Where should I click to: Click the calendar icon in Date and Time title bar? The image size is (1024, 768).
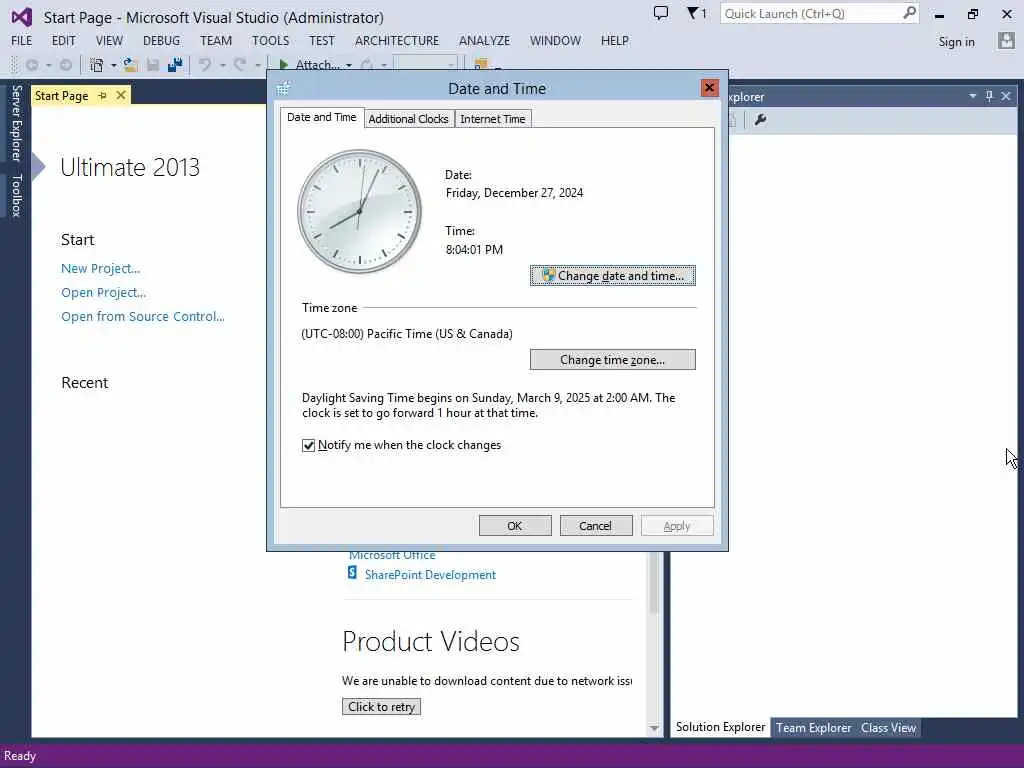[283, 88]
